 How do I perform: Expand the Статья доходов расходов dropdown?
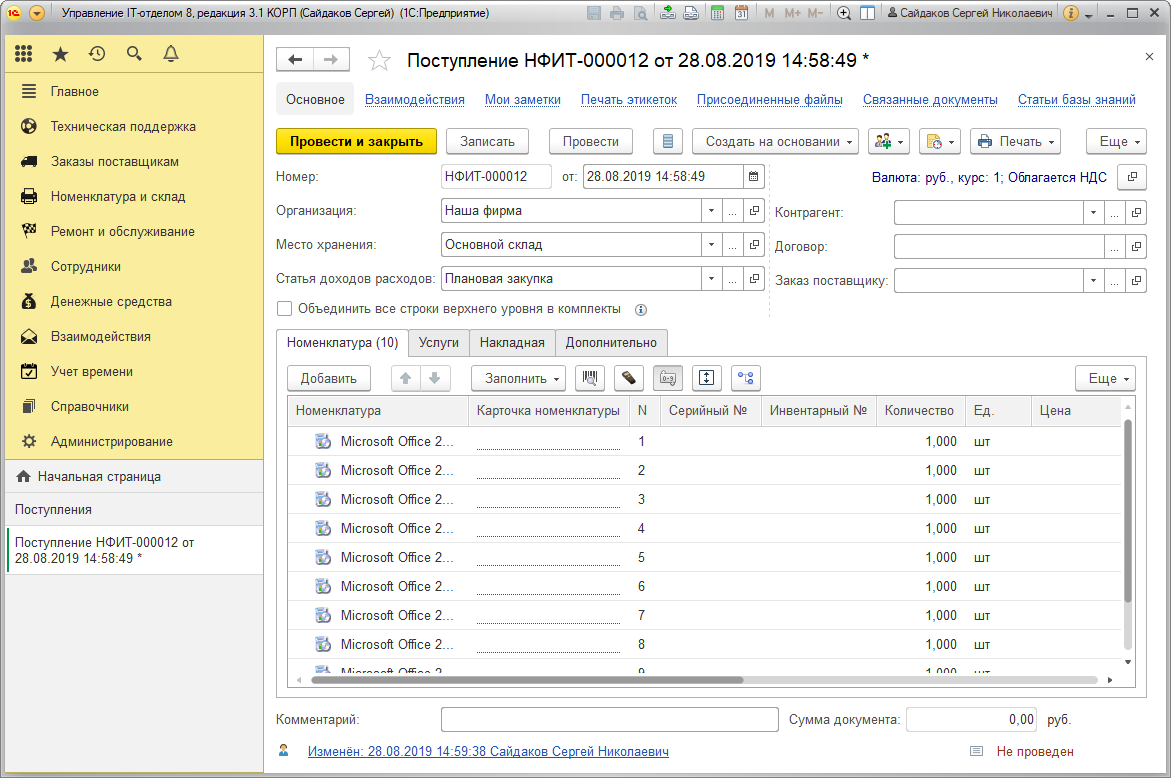click(x=712, y=279)
